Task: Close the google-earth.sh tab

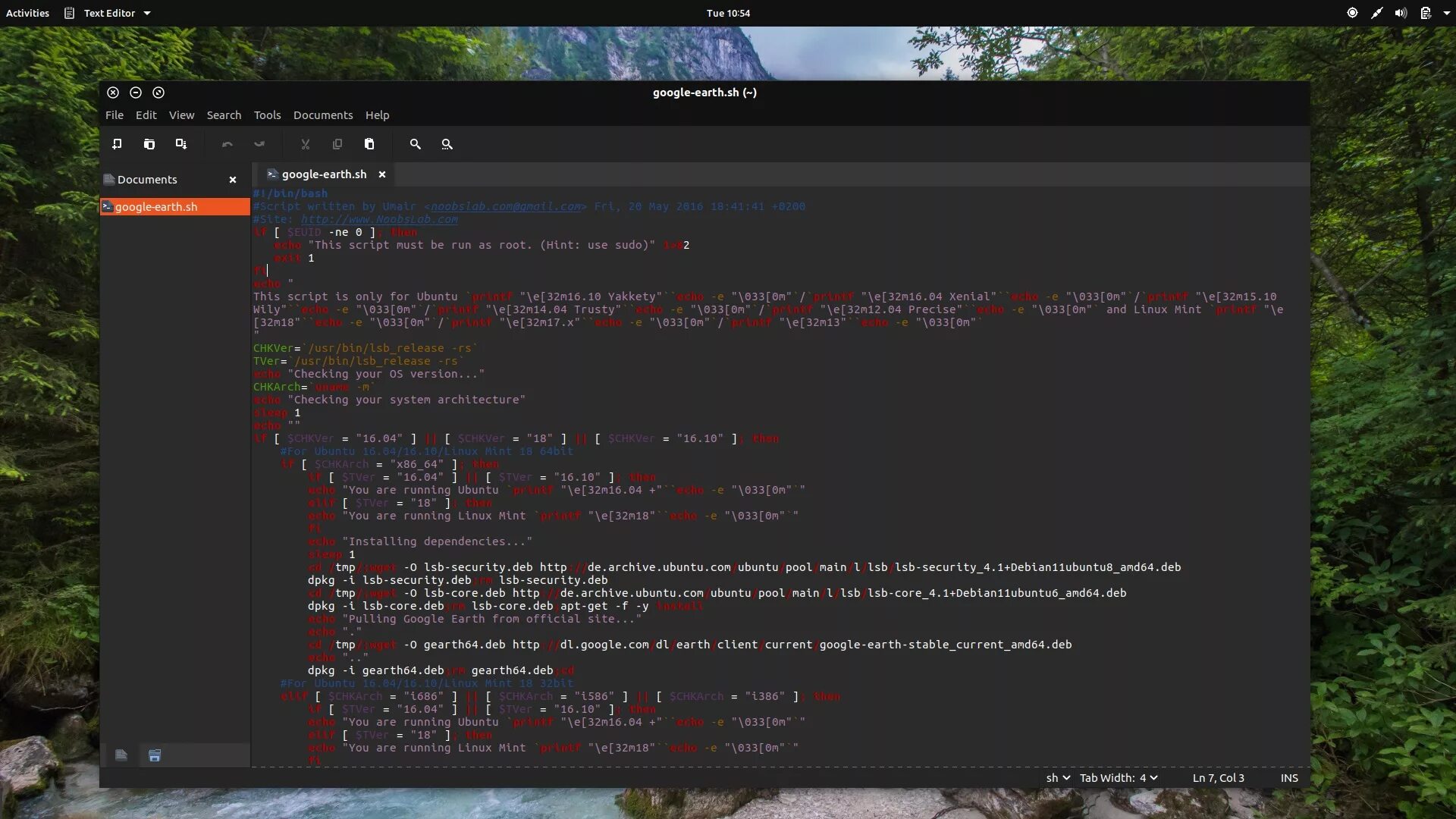Action: (382, 174)
